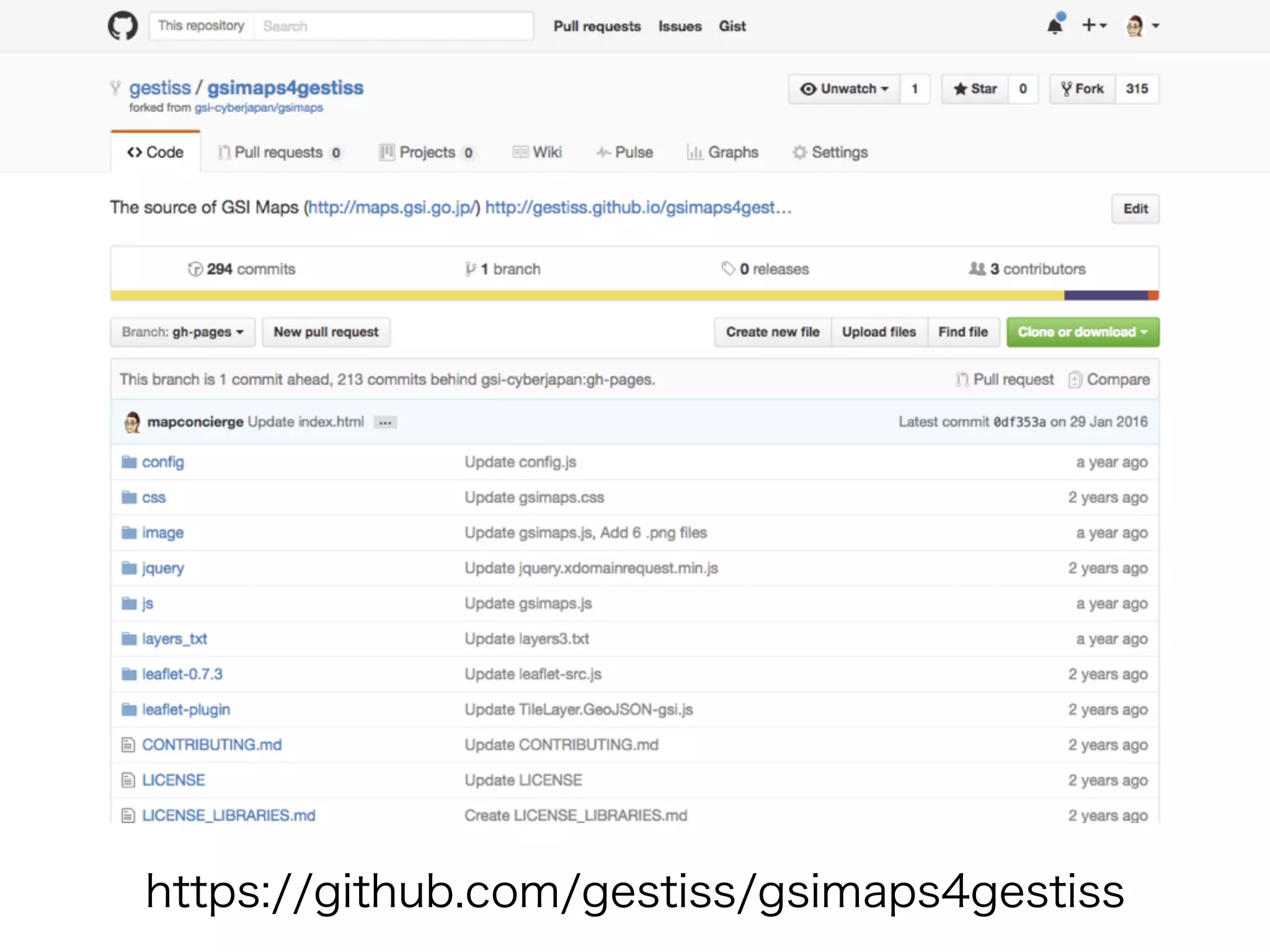This screenshot has width=1270, height=952.
Task: Click New pull request button
Action: (326, 332)
